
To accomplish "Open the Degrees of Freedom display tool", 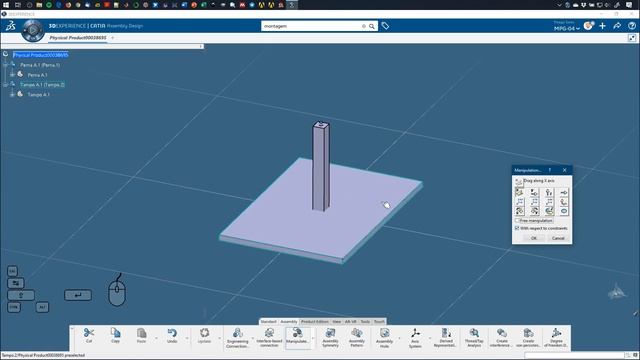I will point(556,338).
